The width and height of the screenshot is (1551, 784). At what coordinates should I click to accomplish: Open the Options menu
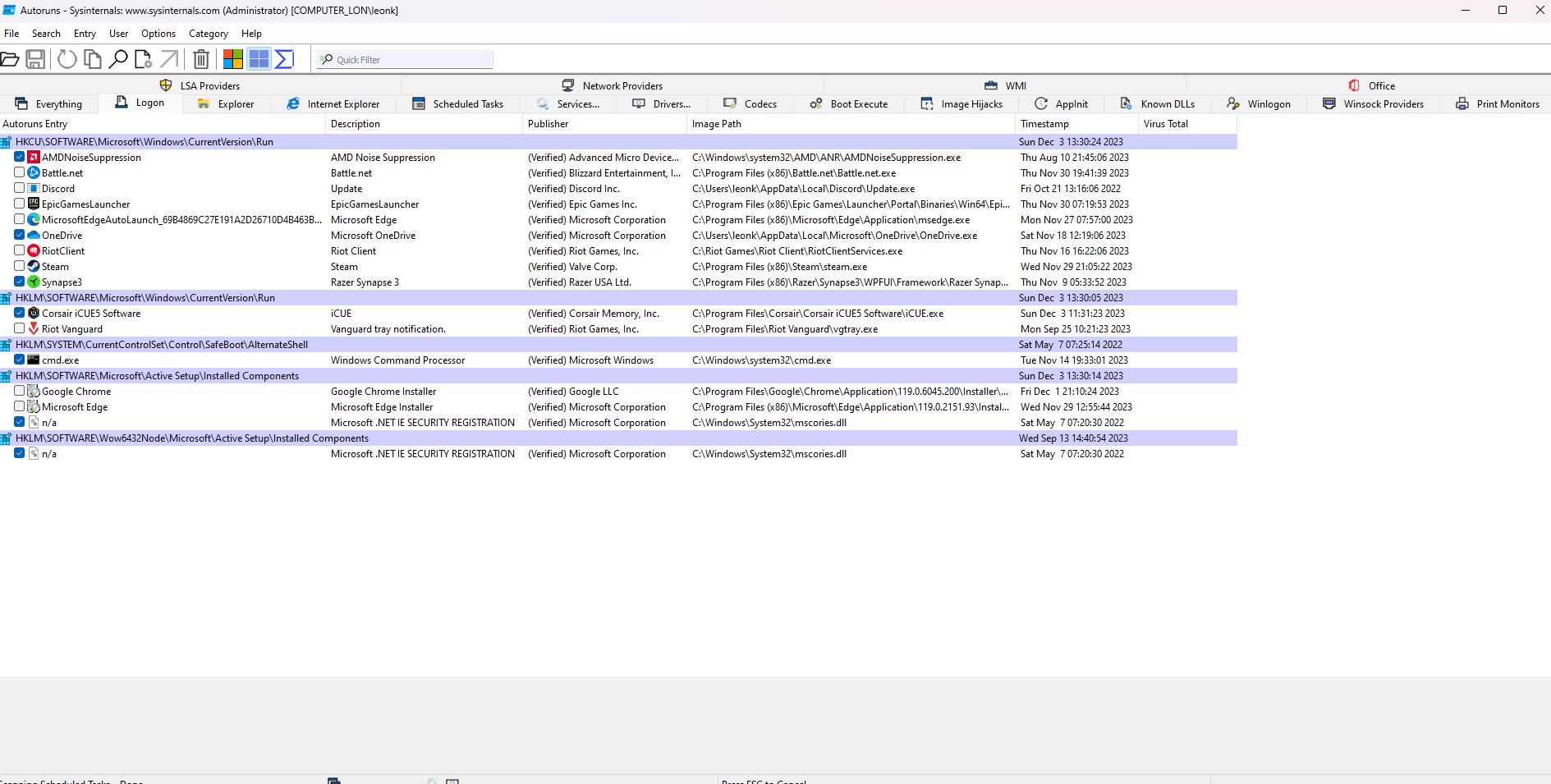[158, 34]
